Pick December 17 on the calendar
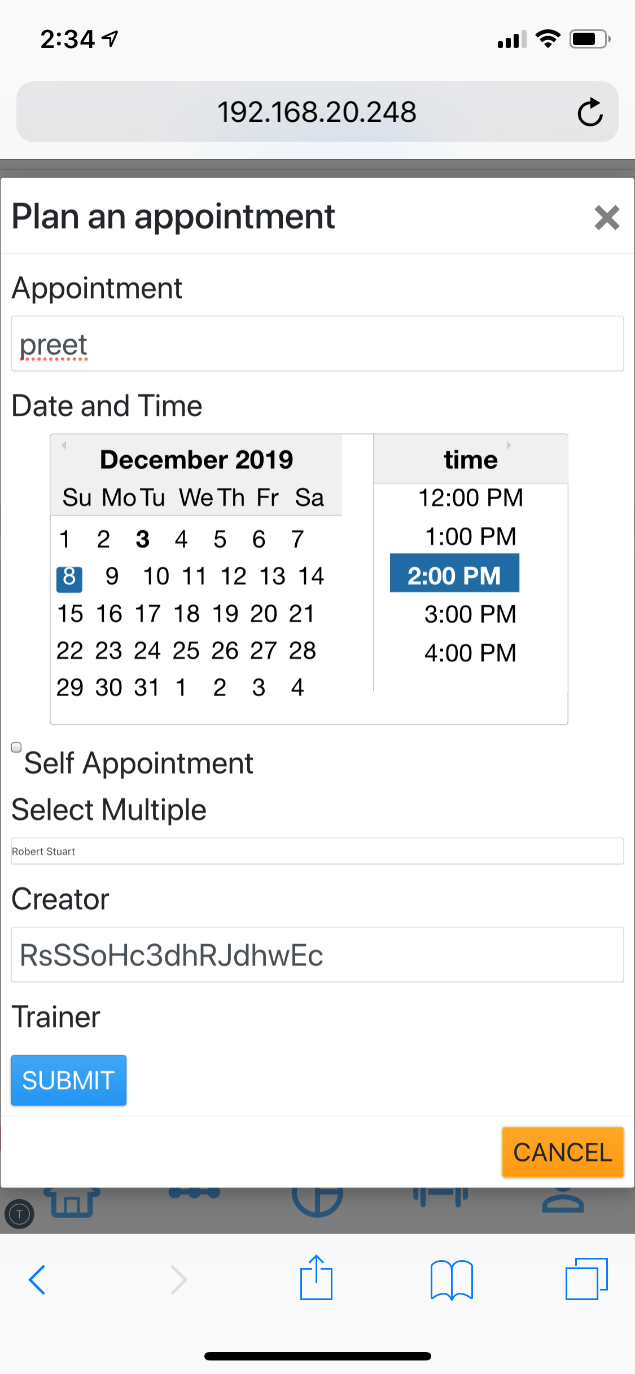 point(147,614)
